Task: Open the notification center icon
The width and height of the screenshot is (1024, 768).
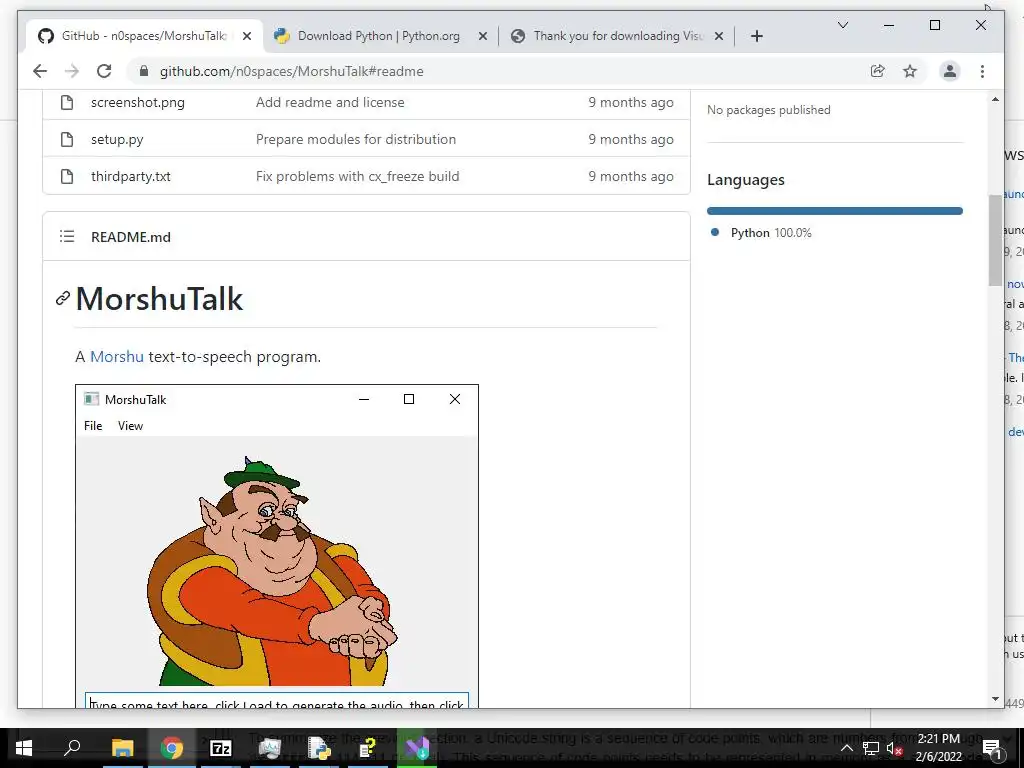Action: tap(991, 748)
